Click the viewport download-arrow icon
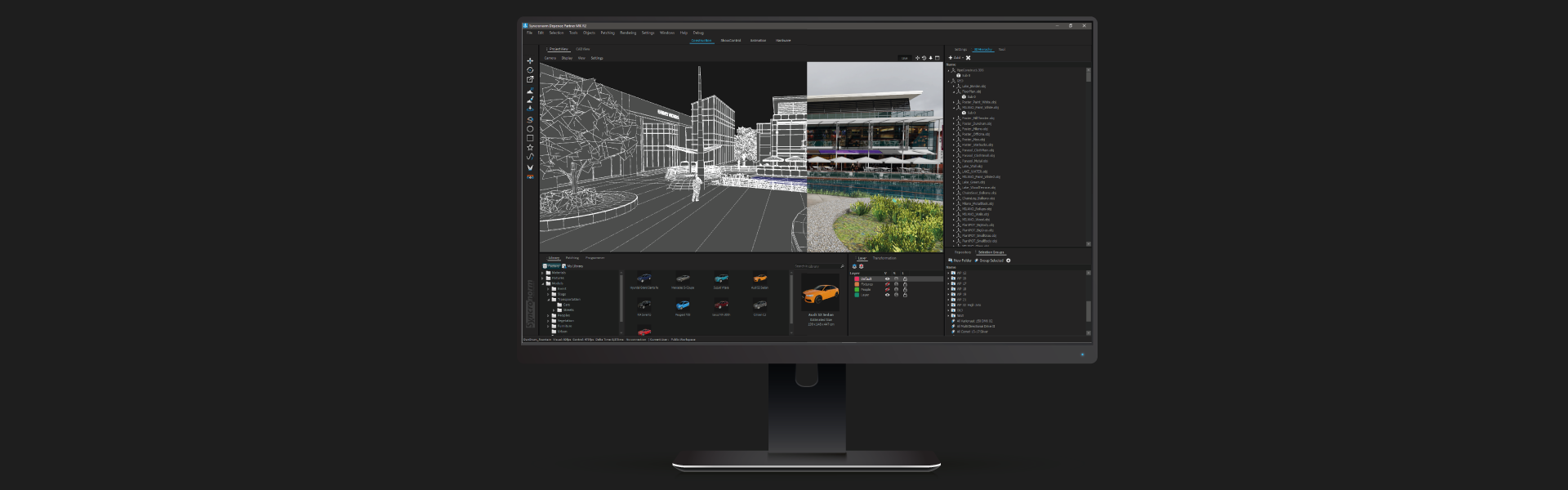1568x490 pixels. point(931,58)
